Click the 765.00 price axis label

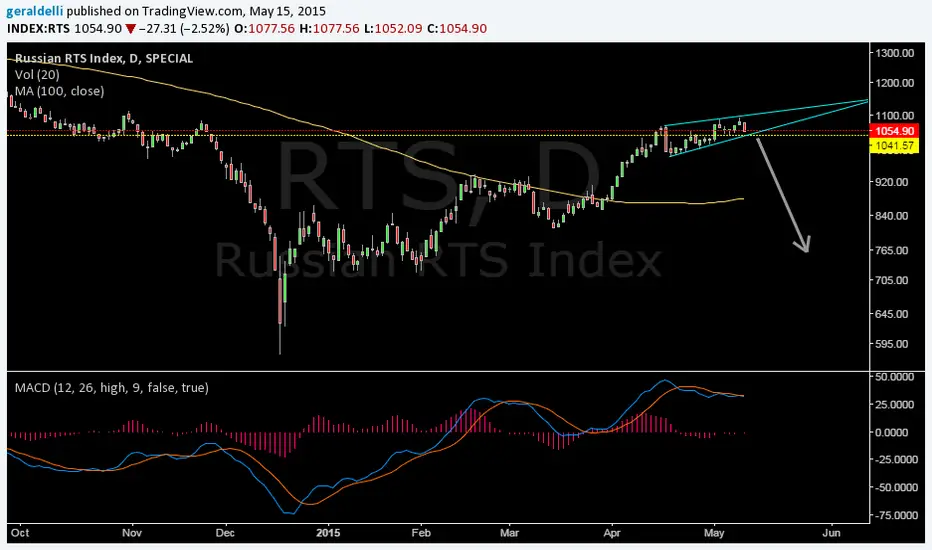click(x=891, y=250)
